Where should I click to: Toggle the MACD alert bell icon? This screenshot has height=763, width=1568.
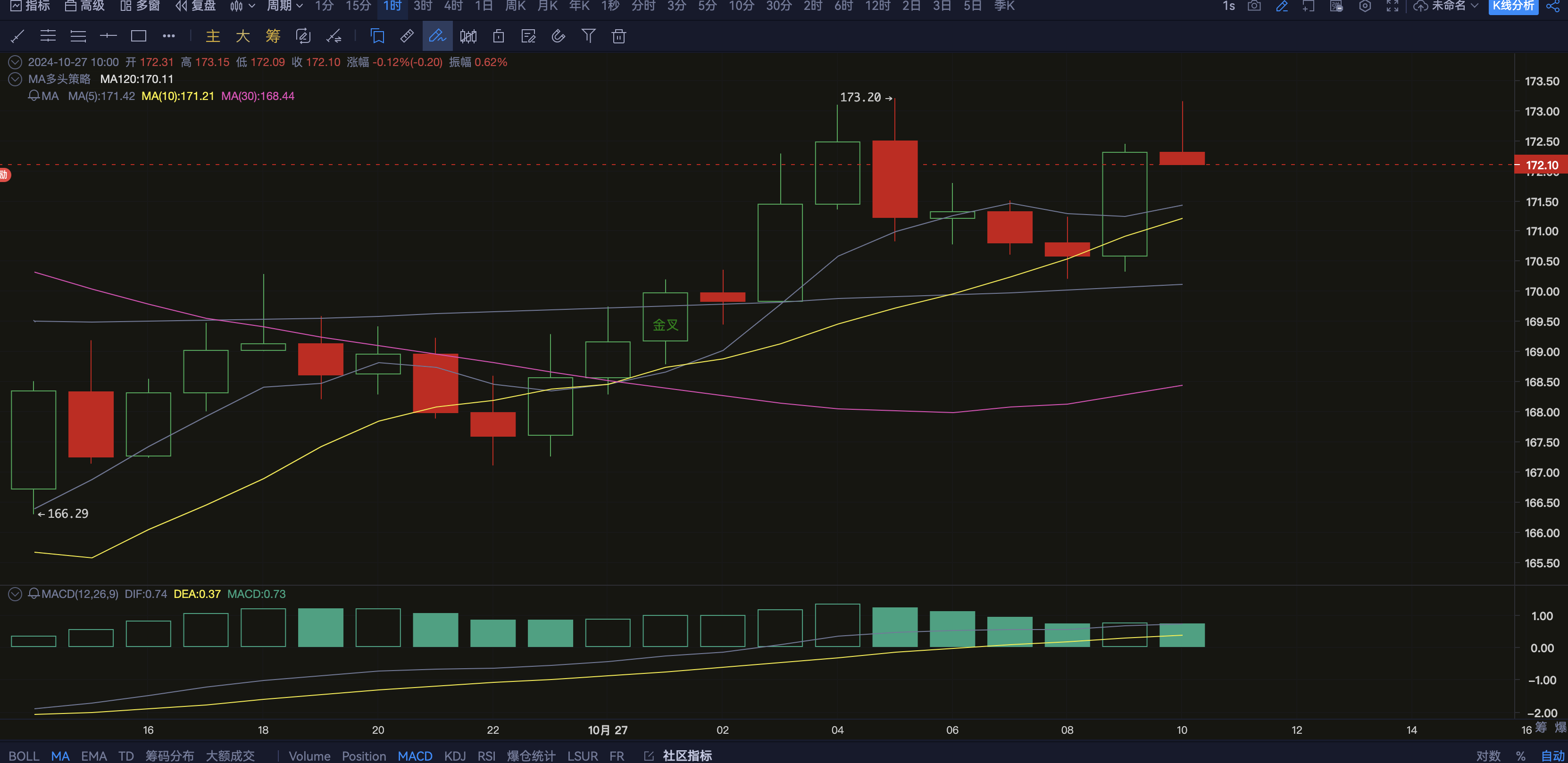coord(34,593)
